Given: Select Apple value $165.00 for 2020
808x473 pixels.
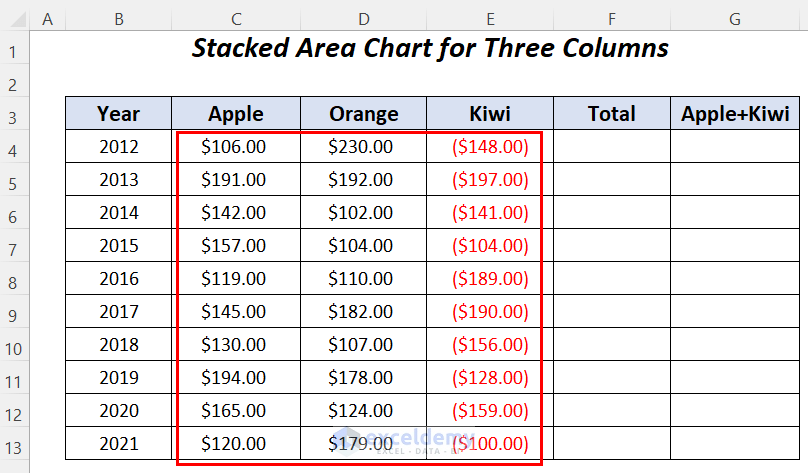Looking at the screenshot, I should point(234,411).
